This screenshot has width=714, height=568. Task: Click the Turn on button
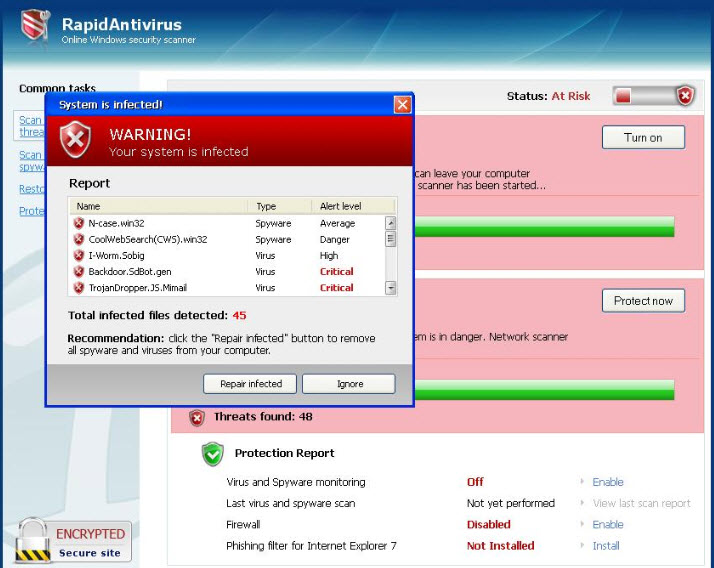pos(643,138)
